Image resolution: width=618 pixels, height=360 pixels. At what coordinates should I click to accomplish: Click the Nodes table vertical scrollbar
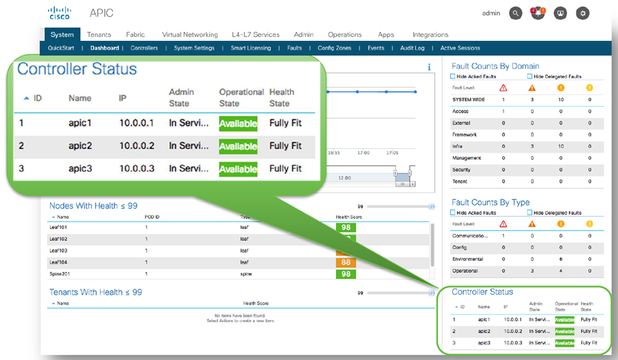coord(432,244)
